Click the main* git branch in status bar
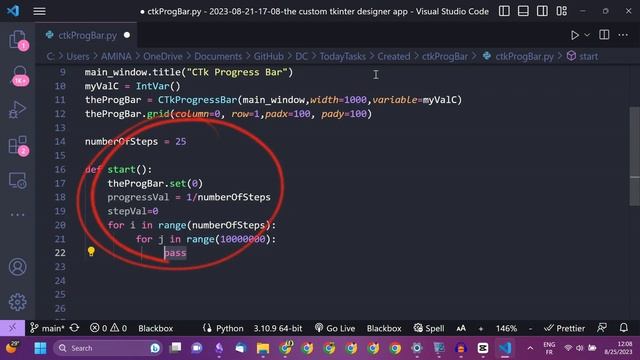Image resolution: width=640 pixels, height=360 pixels. (x=47, y=328)
